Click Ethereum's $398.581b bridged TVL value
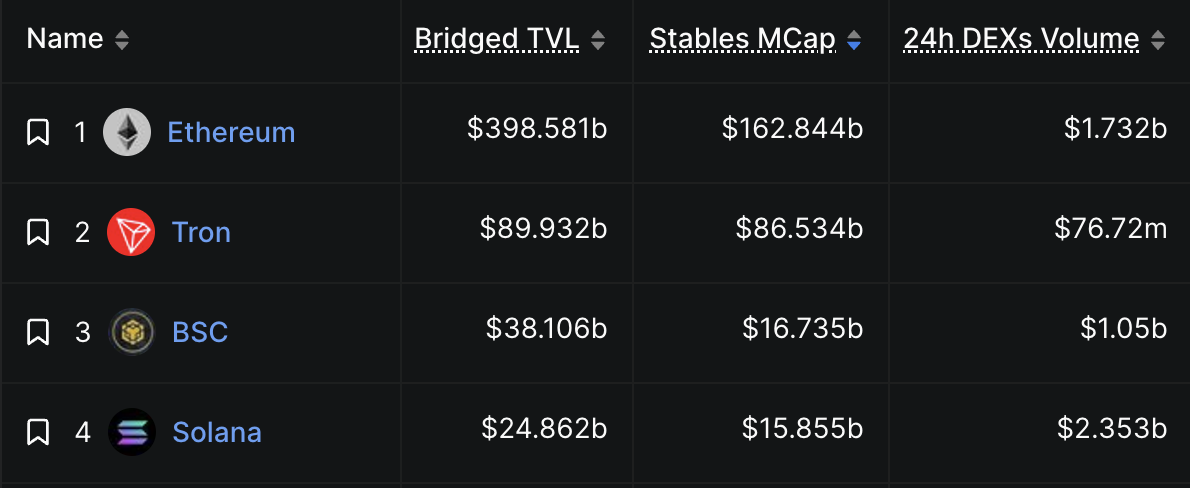 pyautogui.click(x=537, y=129)
